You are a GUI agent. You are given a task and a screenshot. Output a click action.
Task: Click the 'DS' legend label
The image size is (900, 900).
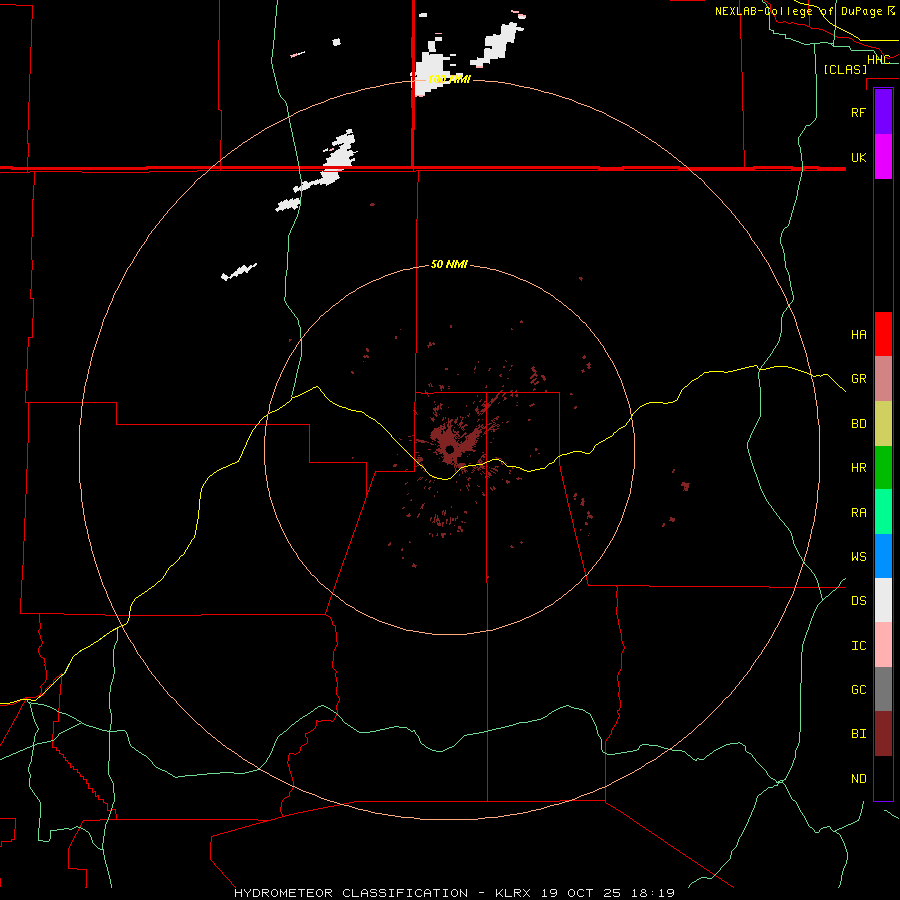pyautogui.click(x=858, y=601)
